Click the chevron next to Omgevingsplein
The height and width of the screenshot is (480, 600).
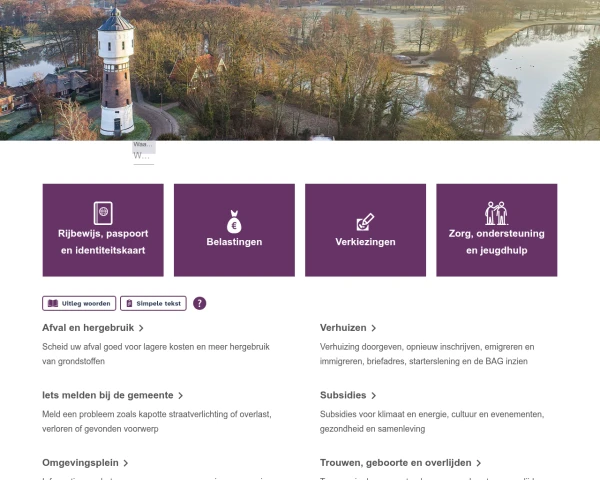(126, 463)
